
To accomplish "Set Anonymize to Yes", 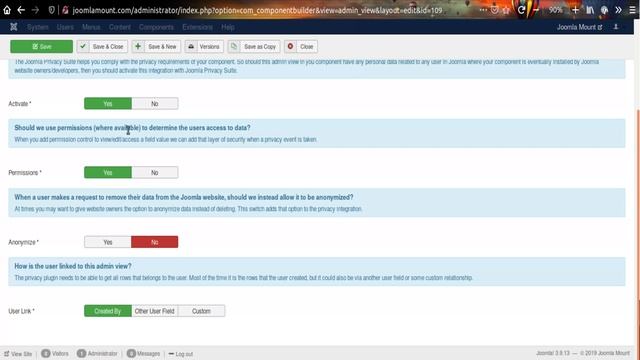I will [x=108, y=242].
